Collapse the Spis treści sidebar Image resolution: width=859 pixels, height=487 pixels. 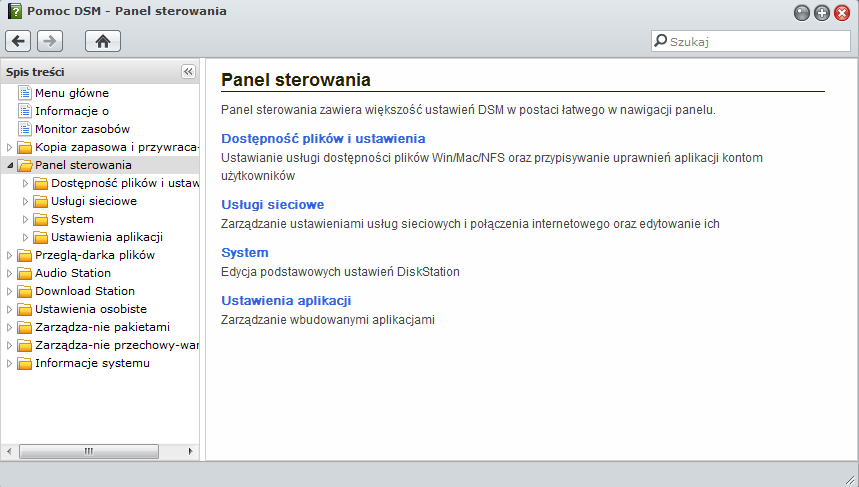[188, 72]
